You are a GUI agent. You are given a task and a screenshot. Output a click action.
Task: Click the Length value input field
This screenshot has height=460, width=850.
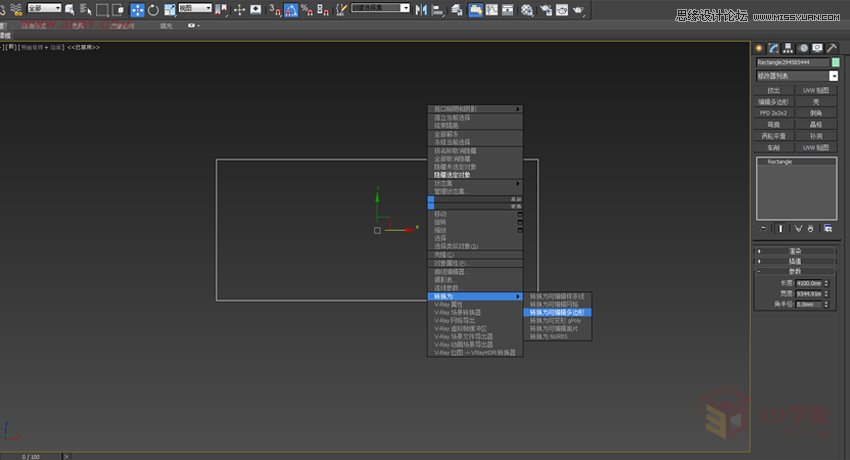pos(809,283)
